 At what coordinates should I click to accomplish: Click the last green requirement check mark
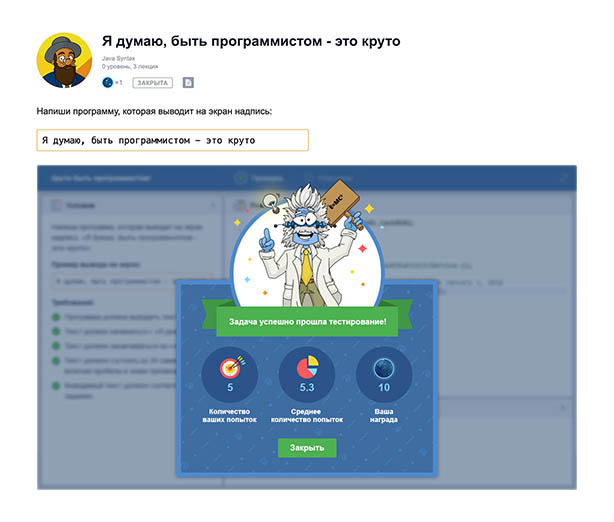coord(56,386)
